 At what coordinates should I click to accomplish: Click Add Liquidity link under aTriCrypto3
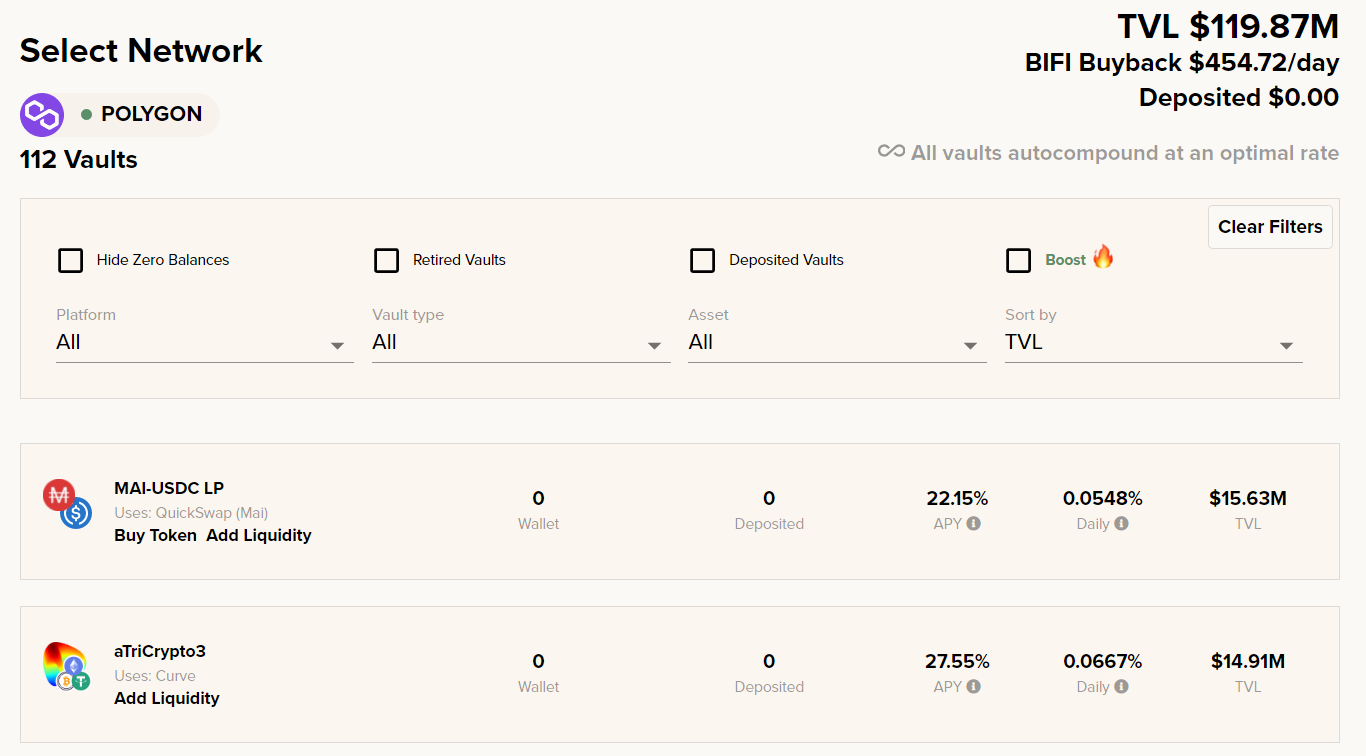(x=166, y=698)
